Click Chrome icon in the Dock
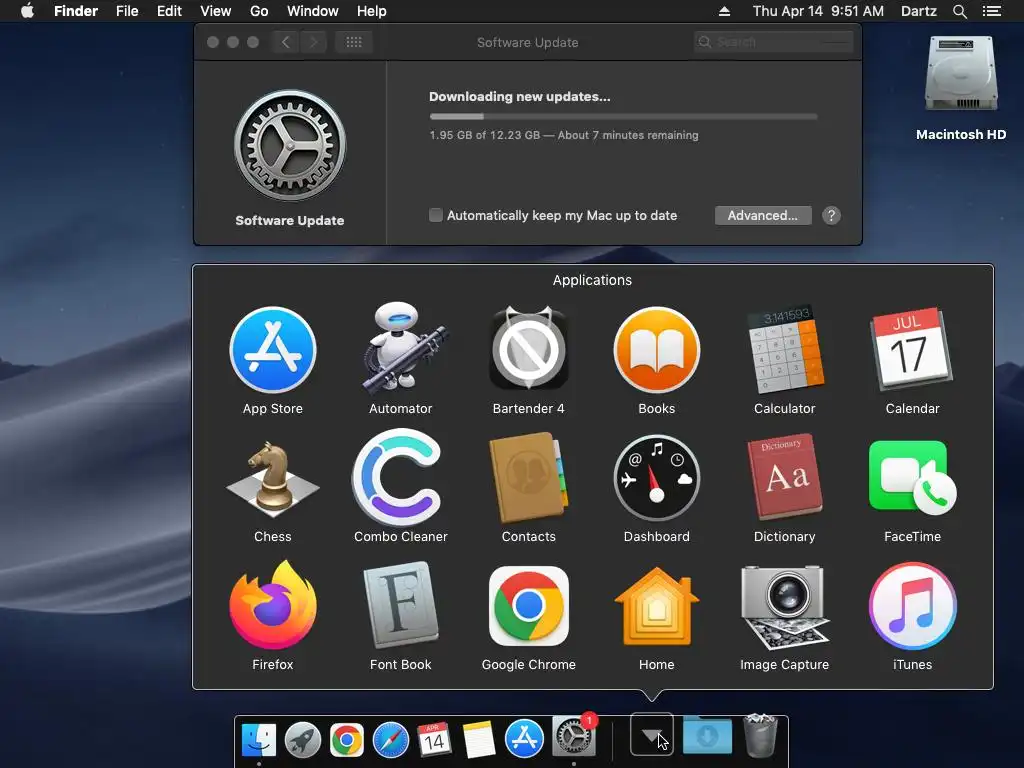 (x=347, y=740)
